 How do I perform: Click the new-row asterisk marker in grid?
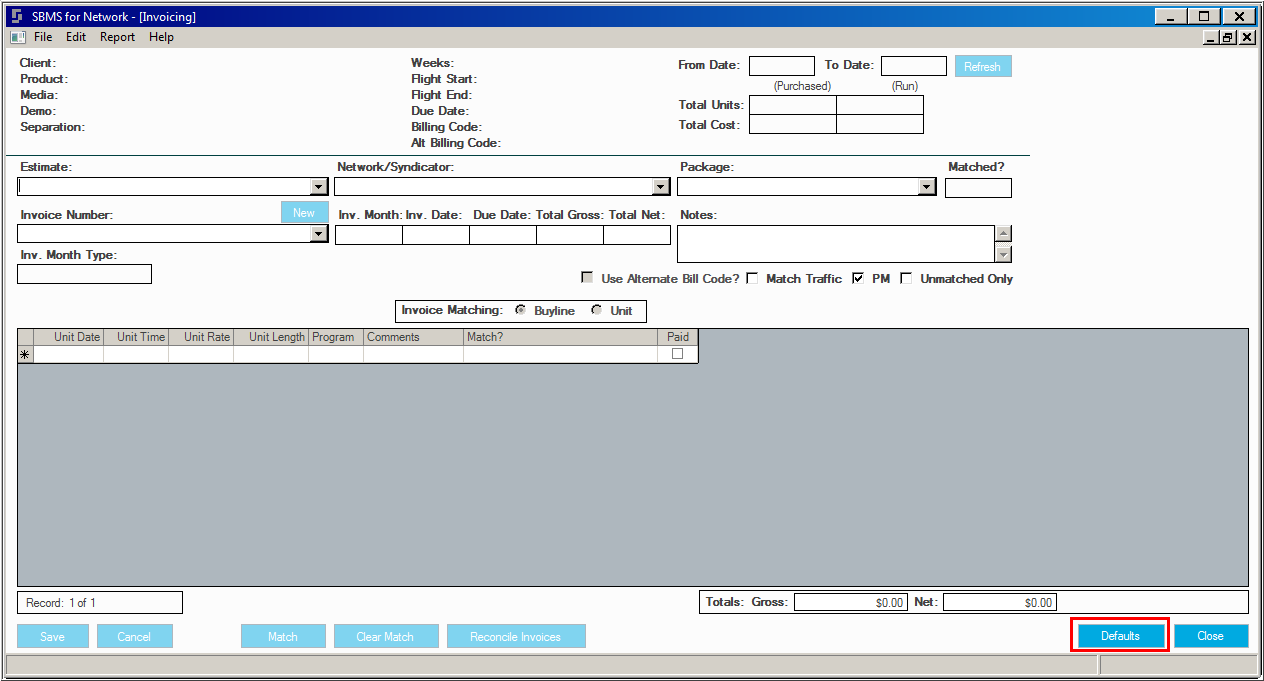point(25,355)
